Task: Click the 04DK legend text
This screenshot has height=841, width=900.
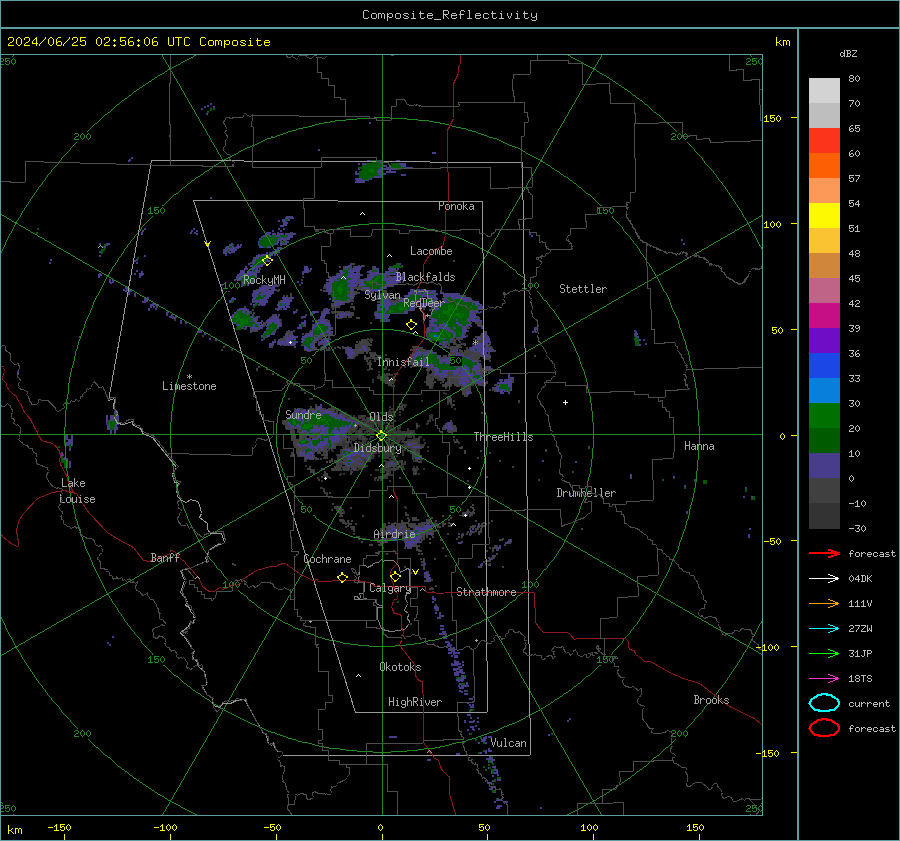Action: 860,579
